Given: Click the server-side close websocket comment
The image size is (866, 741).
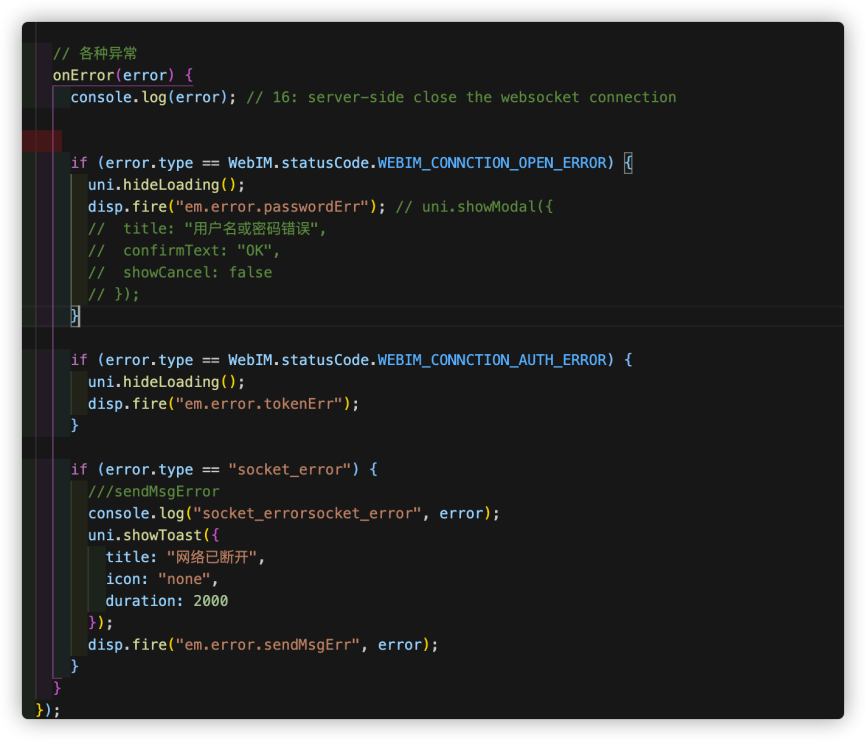Looking at the screenshot, I should coord(460,97).
